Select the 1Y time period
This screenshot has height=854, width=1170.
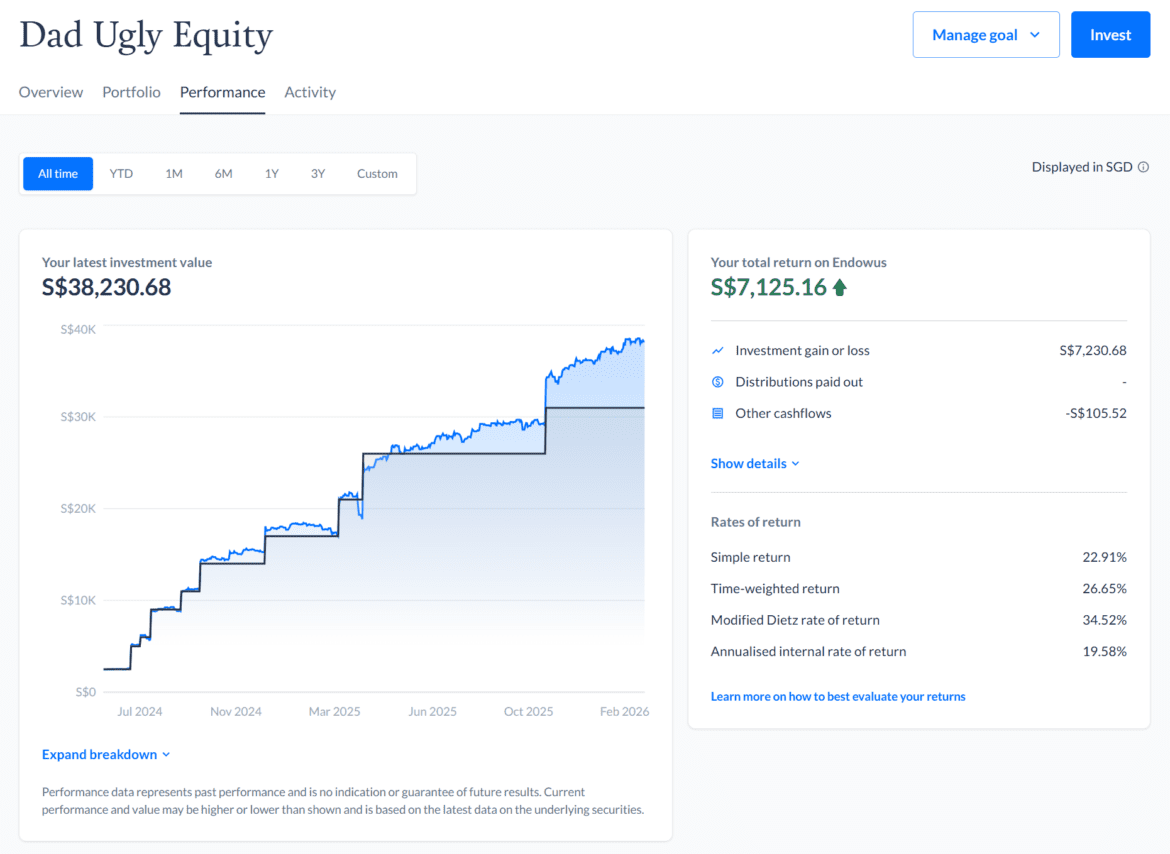click(x=271, y=173)
